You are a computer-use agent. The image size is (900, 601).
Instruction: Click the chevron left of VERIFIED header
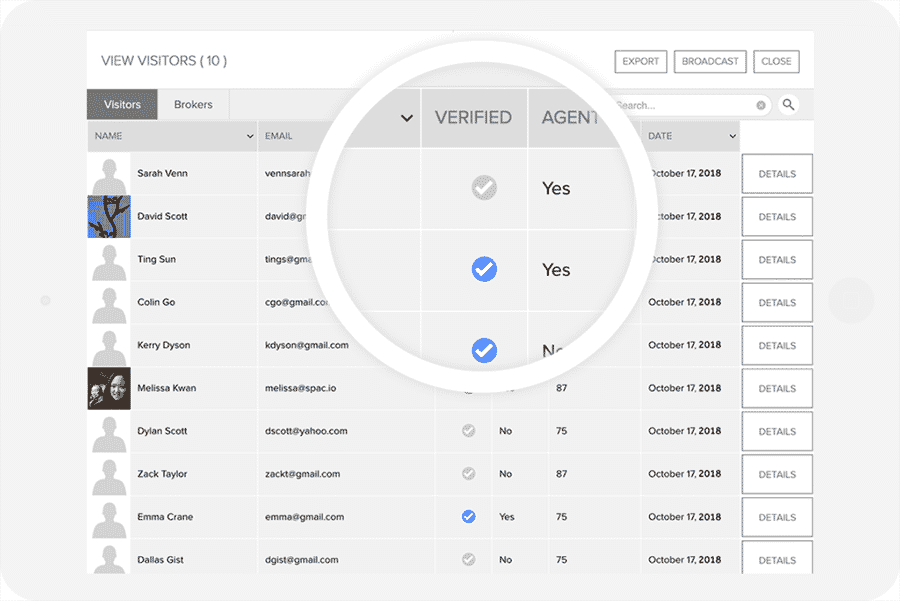pyautogui.click(x=407, y=118)
